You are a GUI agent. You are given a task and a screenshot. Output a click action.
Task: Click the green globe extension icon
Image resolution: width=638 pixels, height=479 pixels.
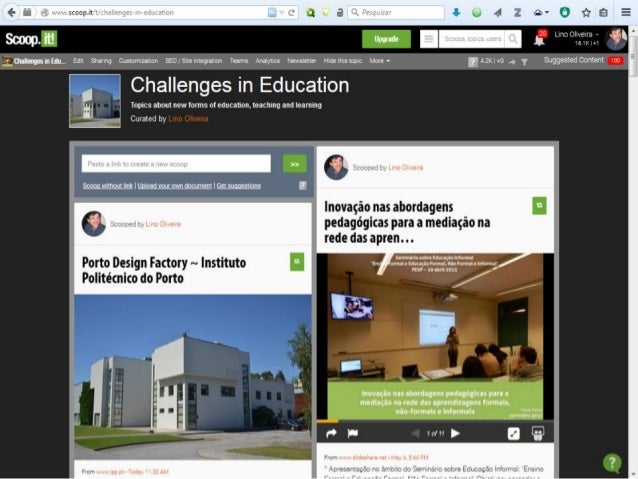476,13
